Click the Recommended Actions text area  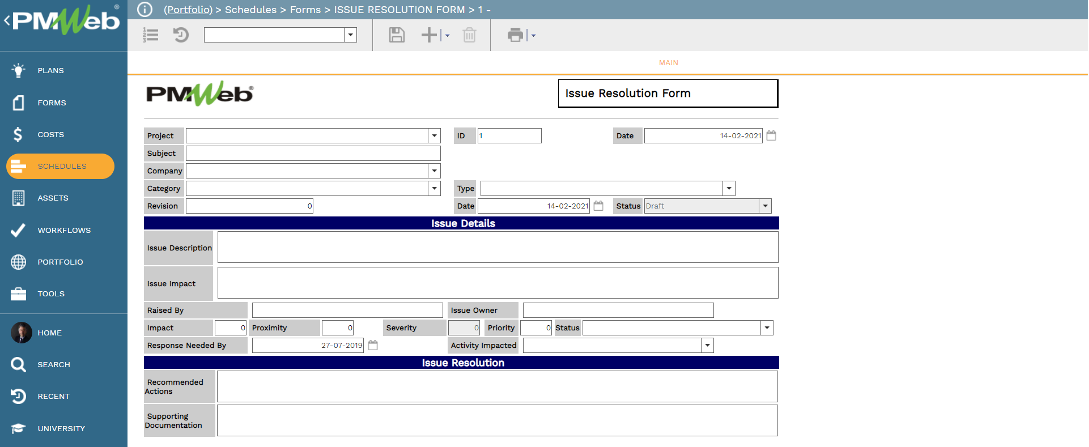(498, 387)
